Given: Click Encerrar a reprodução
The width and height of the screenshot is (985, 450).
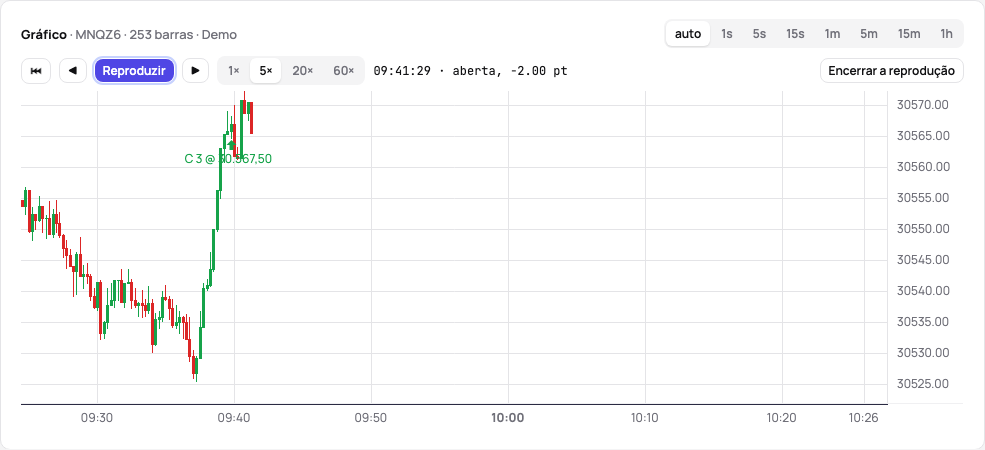Looking at the screenshot, I should 891,71.
